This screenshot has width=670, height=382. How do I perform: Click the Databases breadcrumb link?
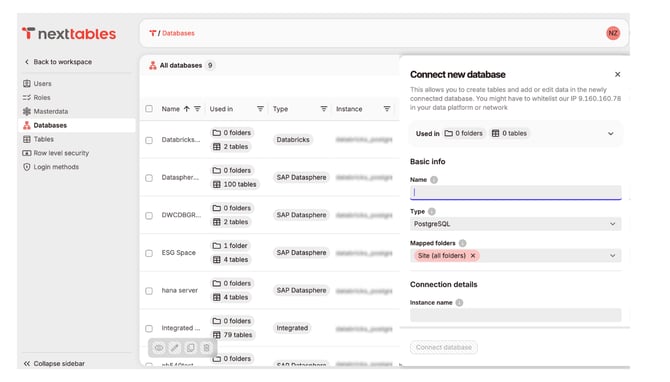click(178, 33)
